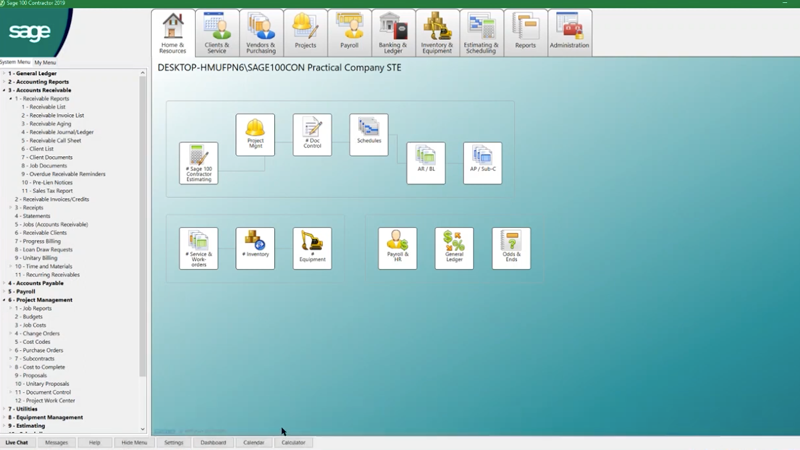Open the Inventory & Equipment tab

click(437, 33)
